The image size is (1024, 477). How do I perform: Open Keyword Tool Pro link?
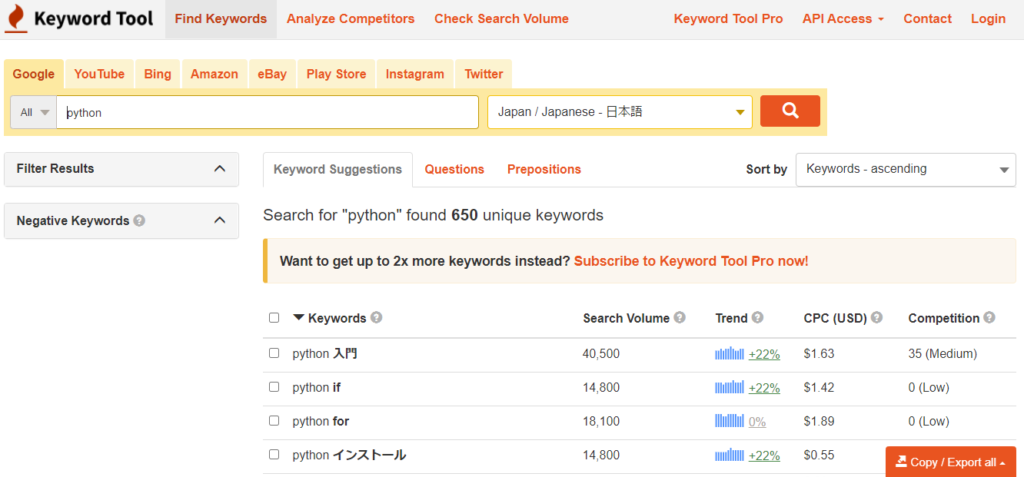point(728,19)
